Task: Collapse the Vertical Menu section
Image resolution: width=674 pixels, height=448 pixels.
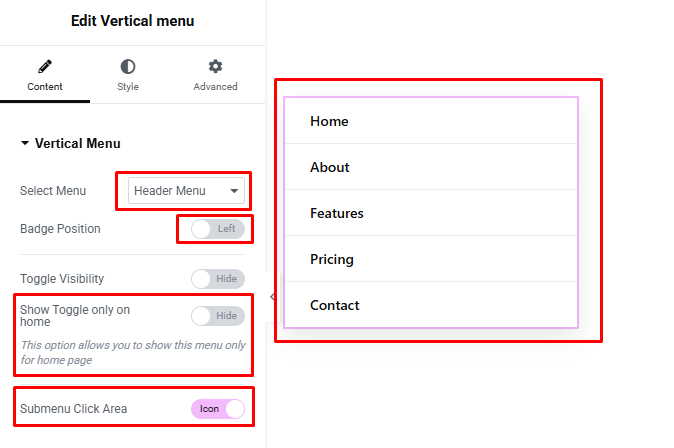Action: click(25, 144)
